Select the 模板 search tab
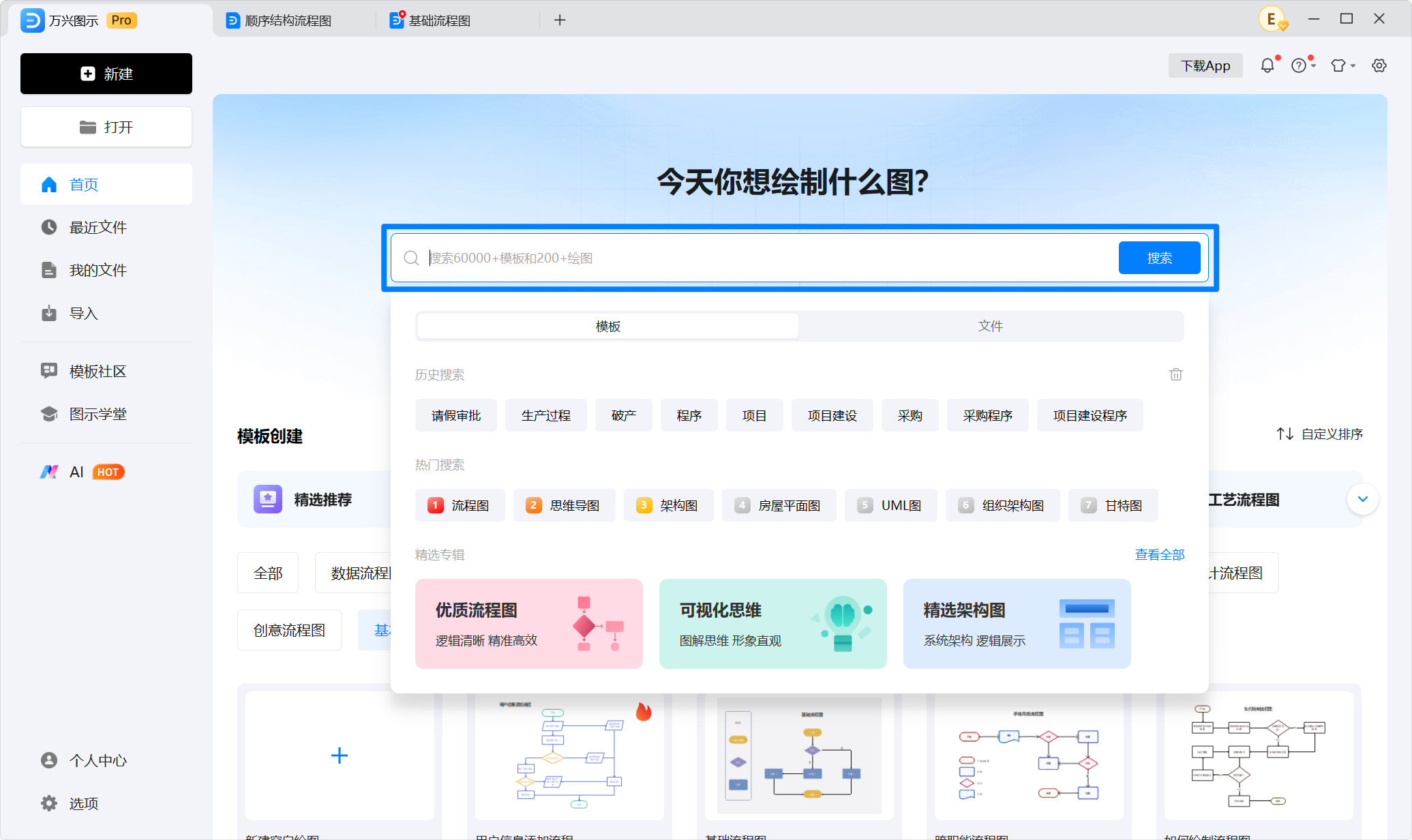Image resolution: width=1412 pixels, height=840 pixels. (608, 326)
